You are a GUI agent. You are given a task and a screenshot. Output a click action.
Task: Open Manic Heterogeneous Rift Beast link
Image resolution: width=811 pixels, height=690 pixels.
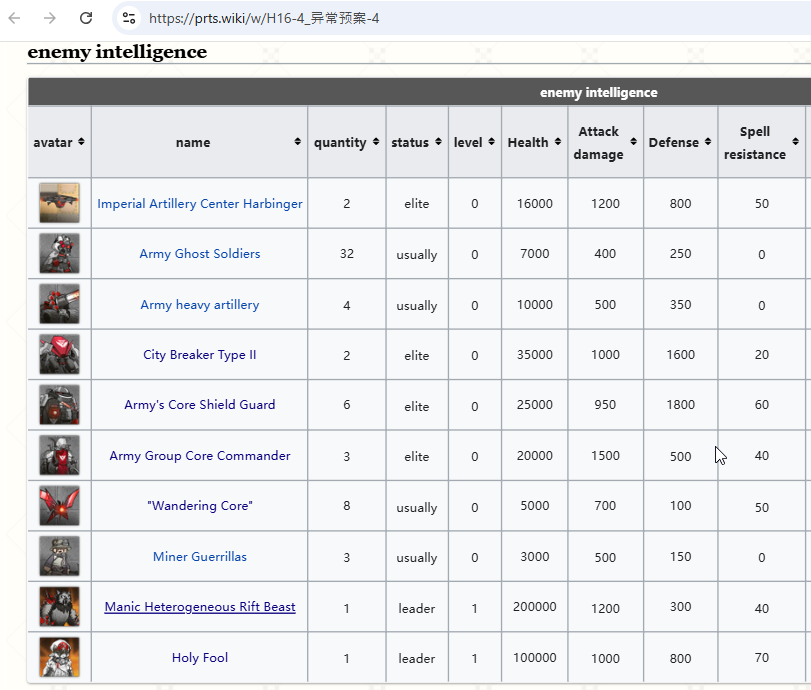point(199,607)
